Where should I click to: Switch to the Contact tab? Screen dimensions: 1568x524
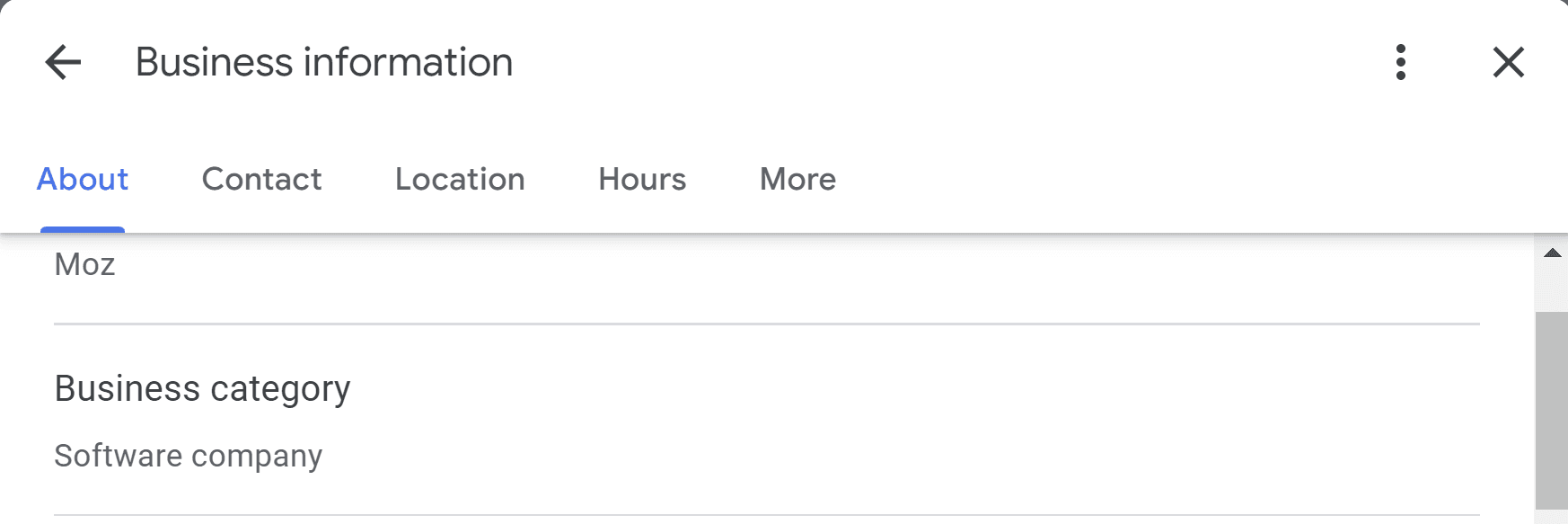click(x=261, y=180)
